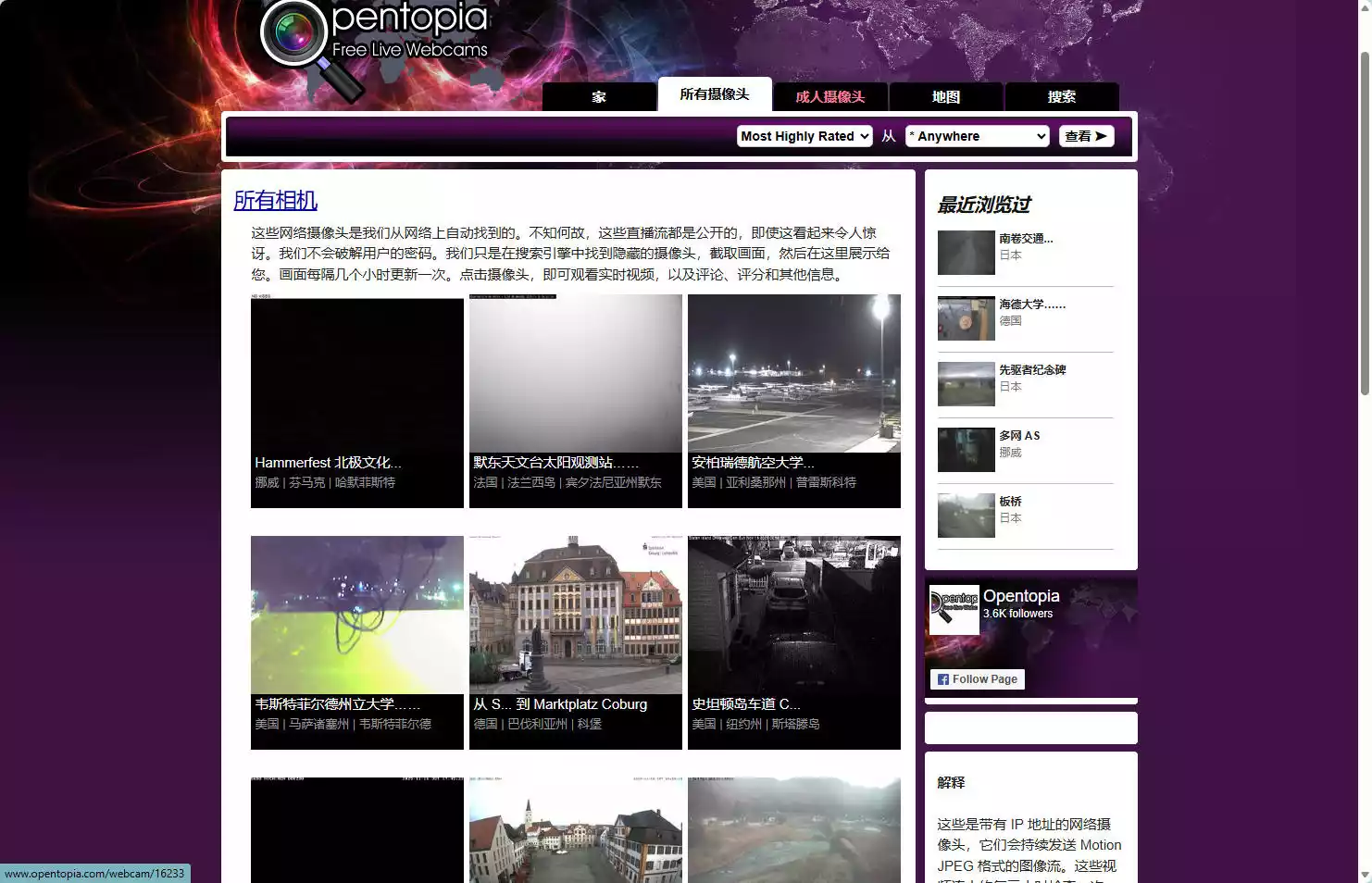The image size is (1372, 883).
Task: Open the 家 home tab
Action: coord(599,97)
